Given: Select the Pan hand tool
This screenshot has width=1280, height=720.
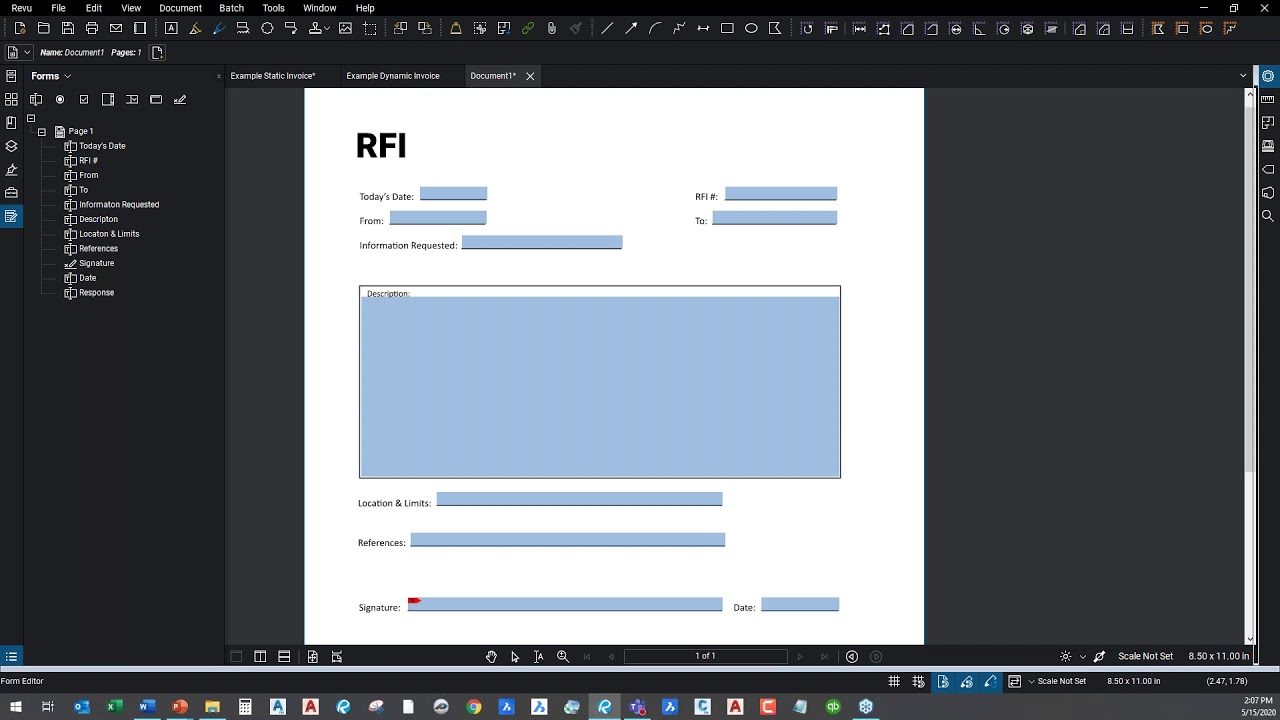Looking at the screenshot, I should point(491,657).
